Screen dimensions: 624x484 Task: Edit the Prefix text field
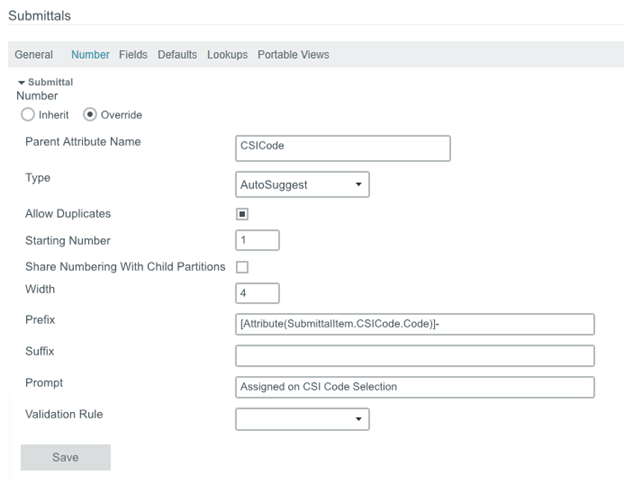[x=414, y=324]
